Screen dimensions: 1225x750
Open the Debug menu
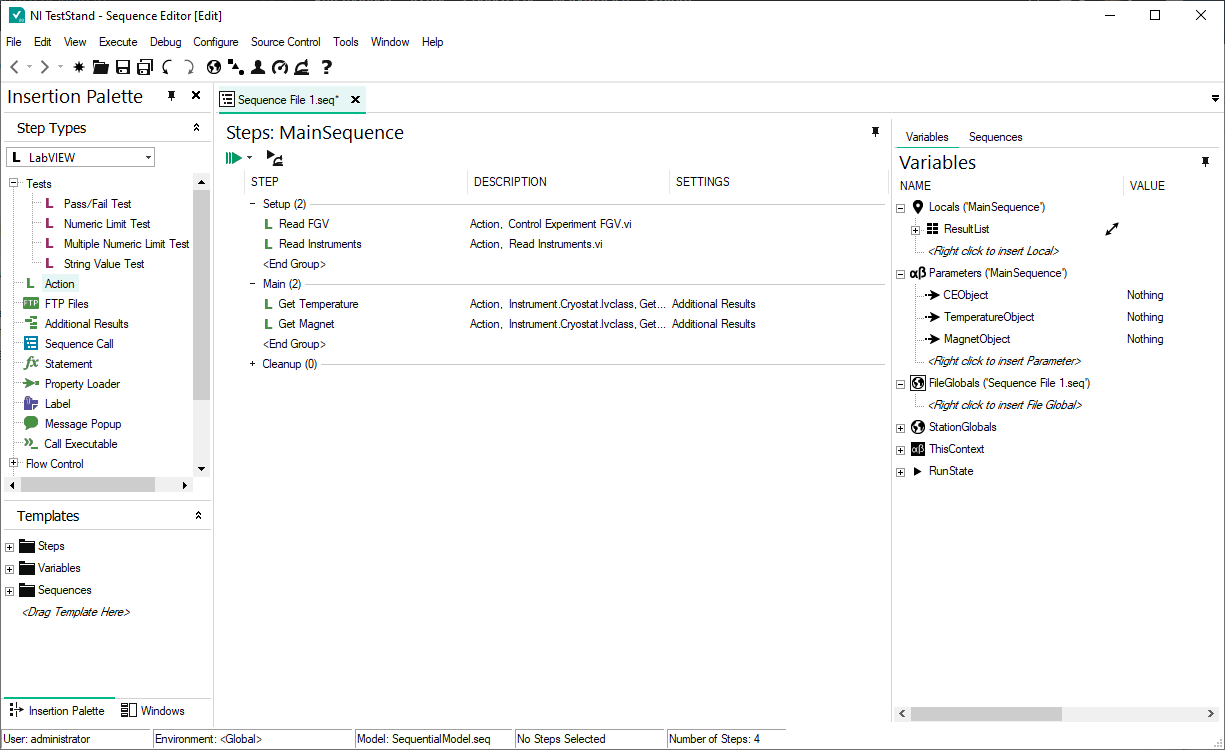tap(165, 42)
